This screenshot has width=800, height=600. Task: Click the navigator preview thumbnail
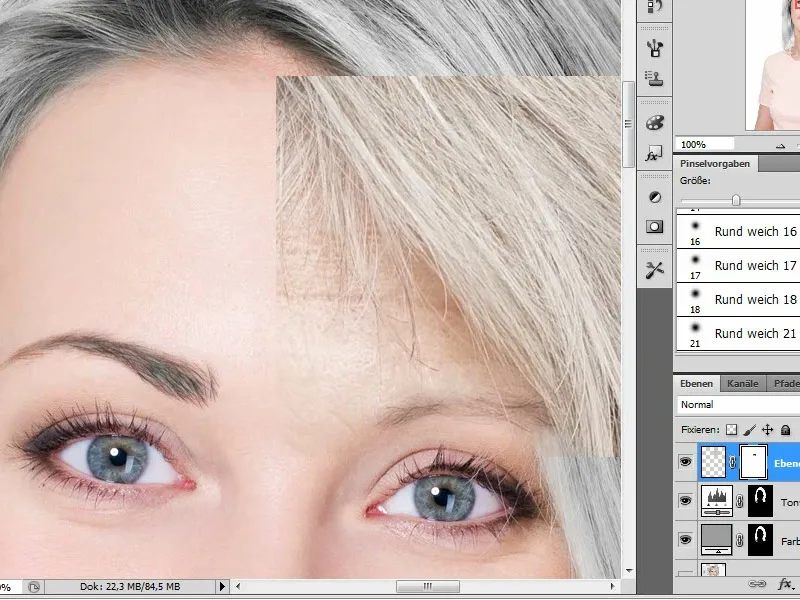tap(772, 65)
